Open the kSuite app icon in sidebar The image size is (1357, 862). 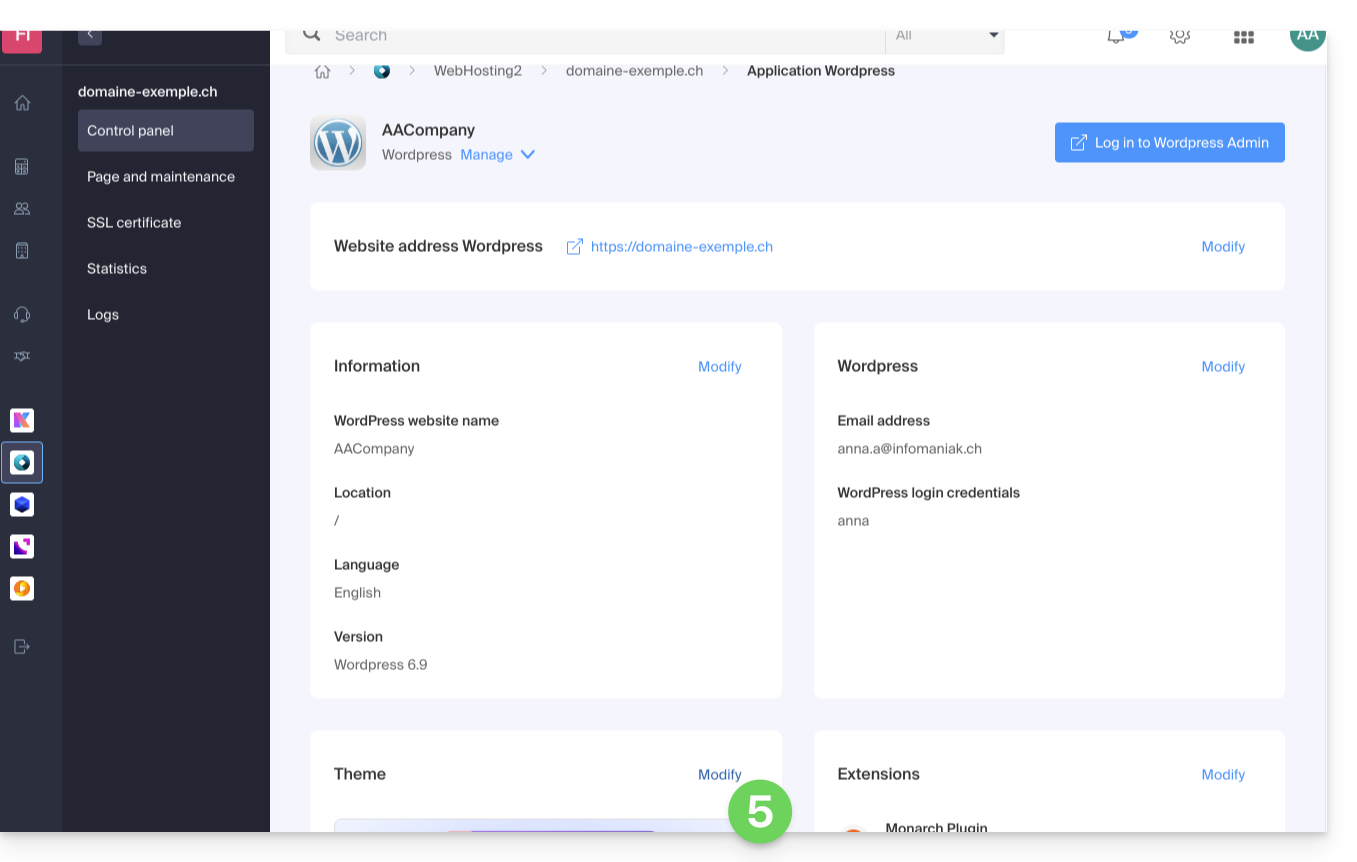coord(22,421)
